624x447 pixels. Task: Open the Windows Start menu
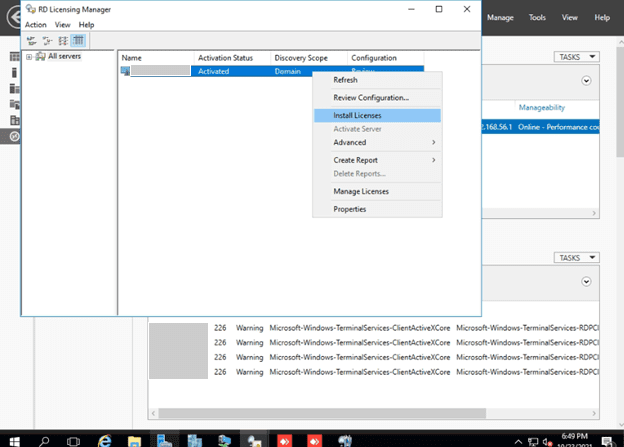(x=14, y=441)
